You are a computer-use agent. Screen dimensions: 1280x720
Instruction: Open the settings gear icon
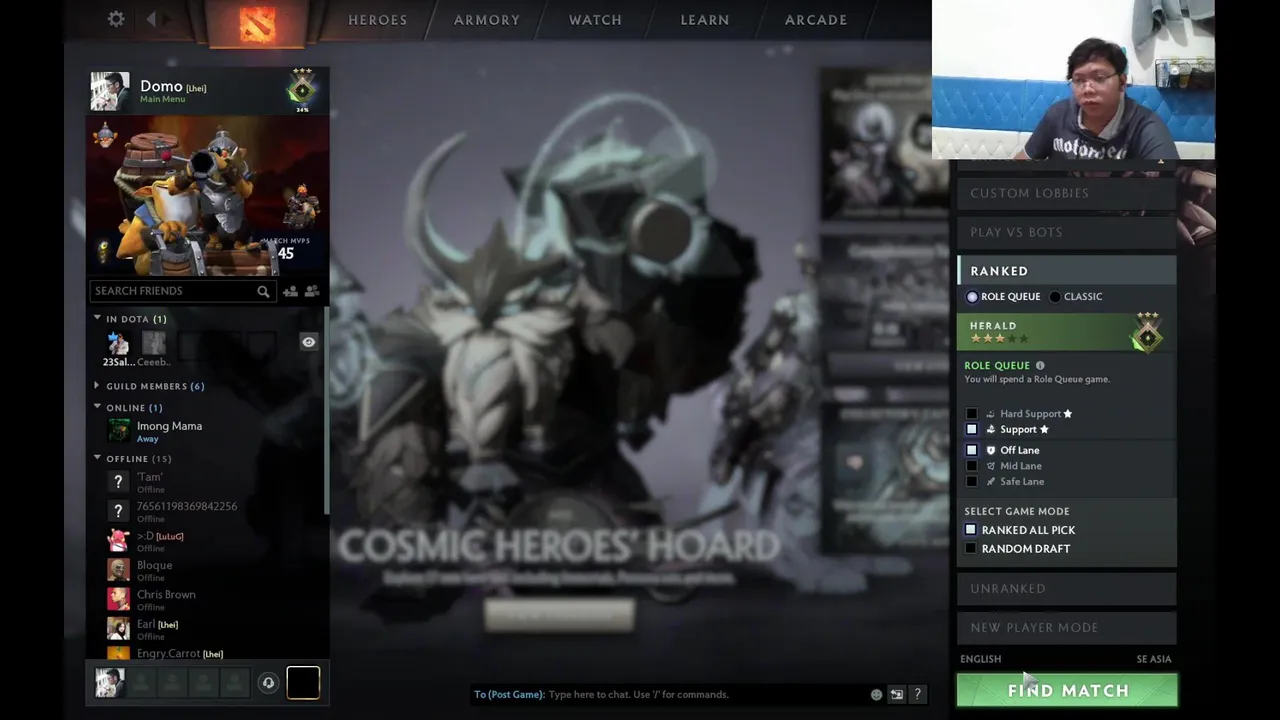[116, 19]
